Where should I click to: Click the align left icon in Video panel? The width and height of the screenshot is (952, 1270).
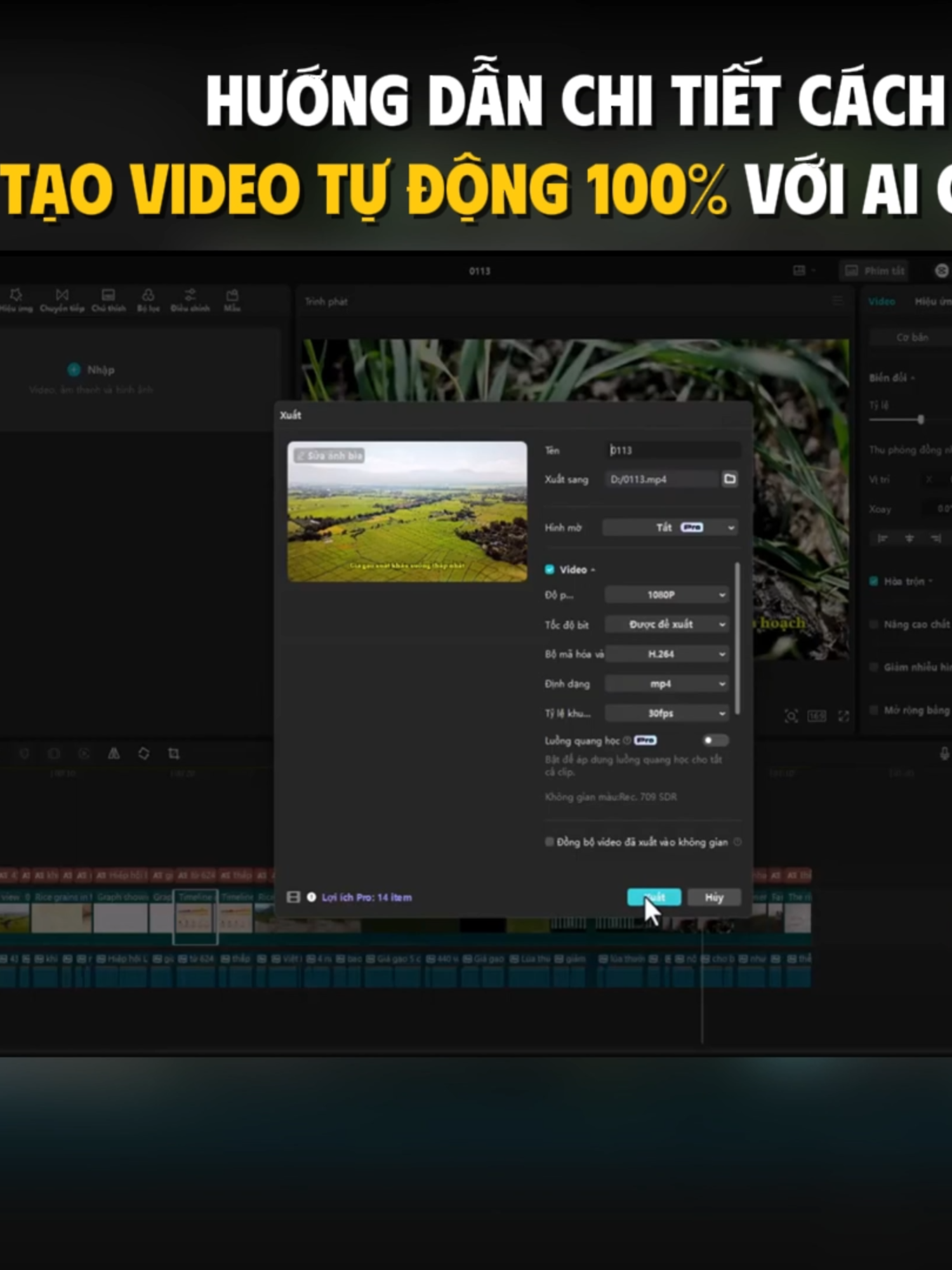882,538
